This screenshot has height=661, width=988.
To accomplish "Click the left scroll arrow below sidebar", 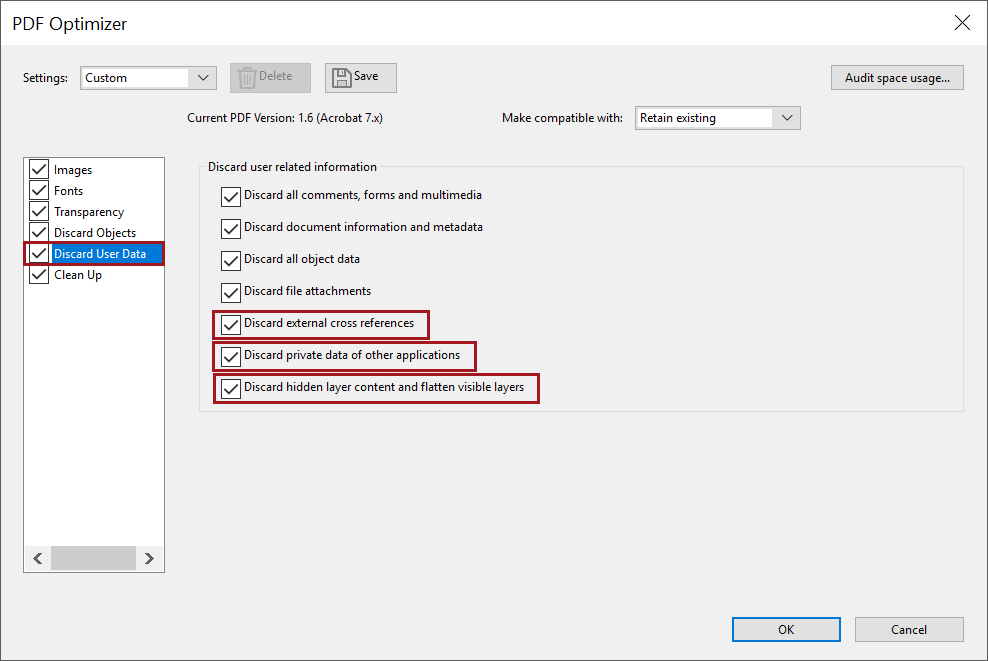I will (x=38, y=558).
